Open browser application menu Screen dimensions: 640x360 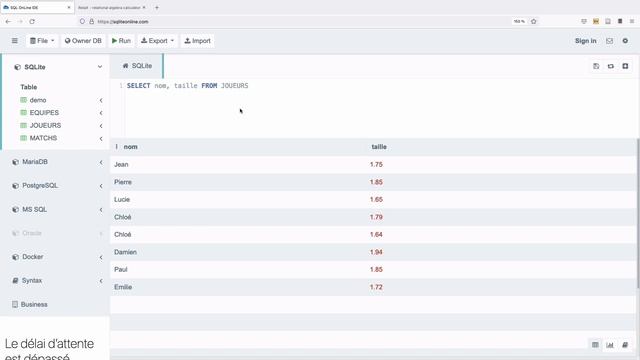click(x=631, y=21)
